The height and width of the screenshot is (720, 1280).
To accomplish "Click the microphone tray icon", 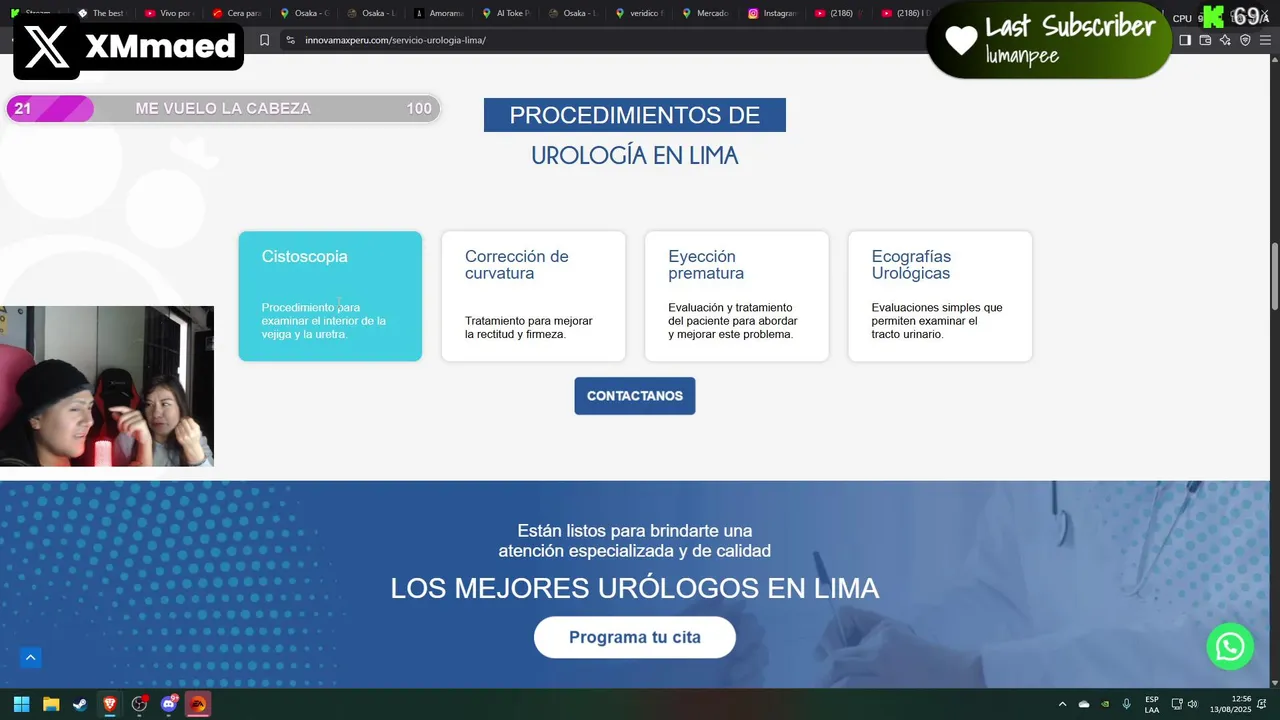I will (1127, 704).
